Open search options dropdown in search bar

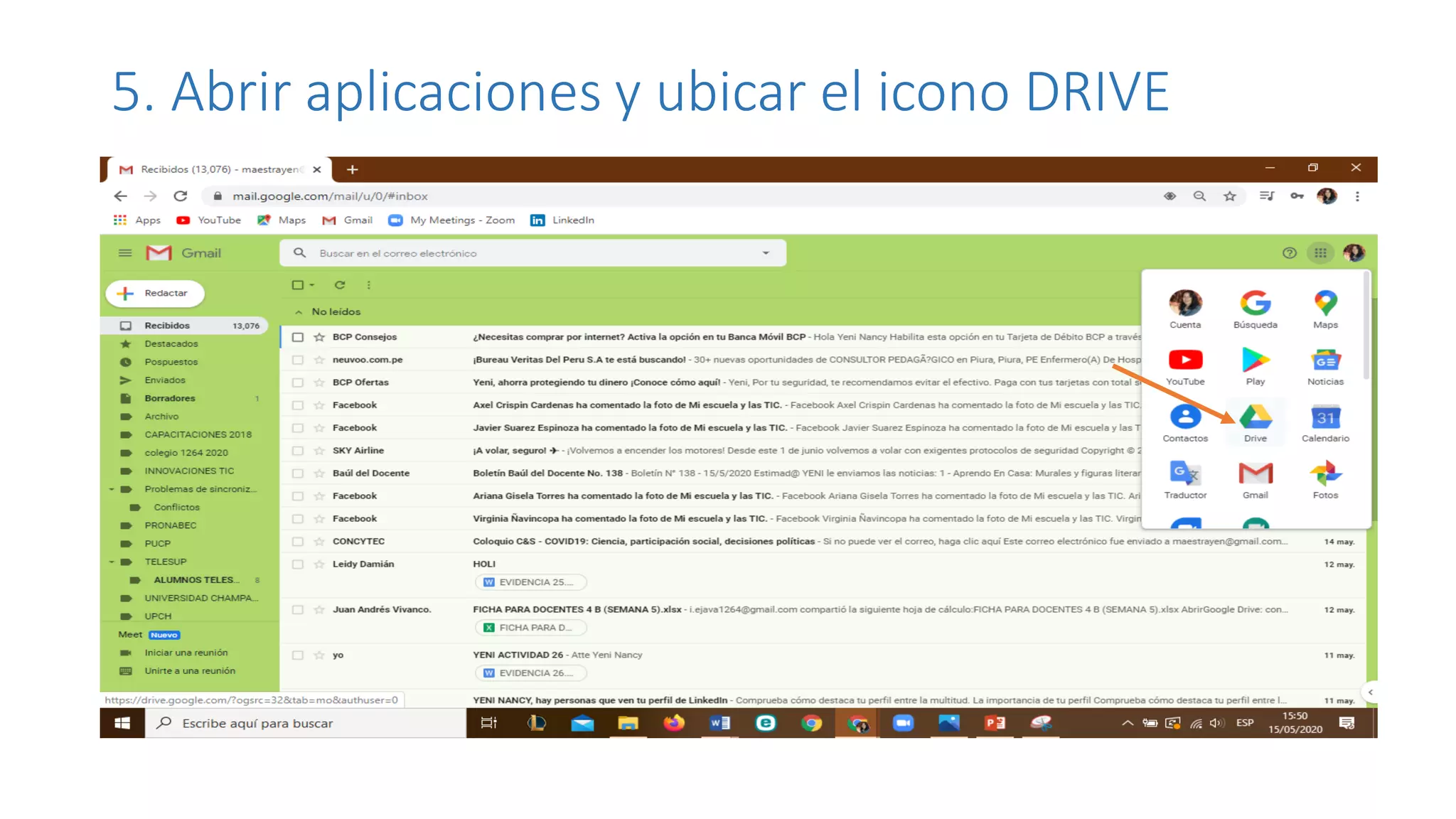[766, 253]
